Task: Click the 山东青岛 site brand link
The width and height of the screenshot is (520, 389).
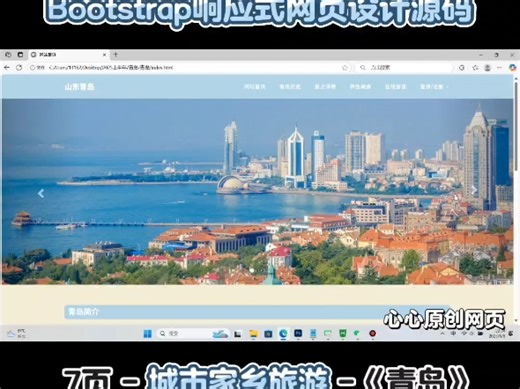Action: [x=79, y=87]
